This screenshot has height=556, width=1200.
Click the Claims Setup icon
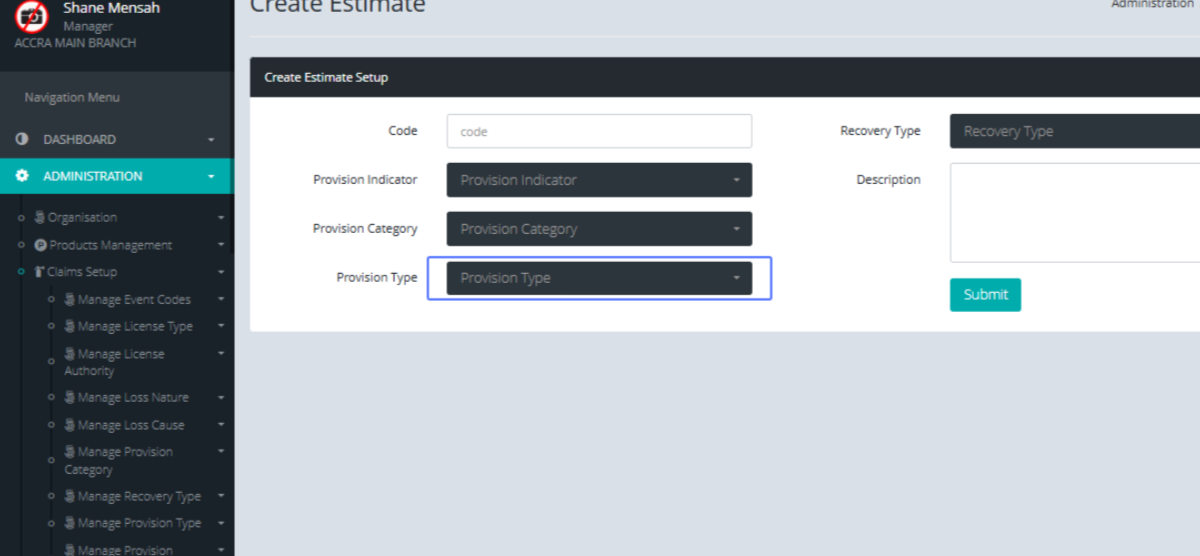tap(40, 272)
